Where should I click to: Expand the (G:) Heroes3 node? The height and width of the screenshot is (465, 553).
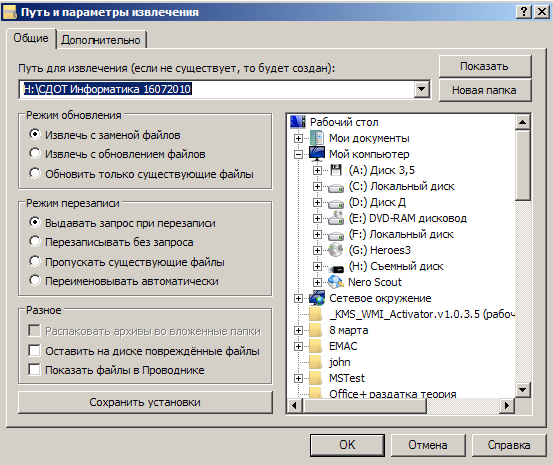point(317,250)
